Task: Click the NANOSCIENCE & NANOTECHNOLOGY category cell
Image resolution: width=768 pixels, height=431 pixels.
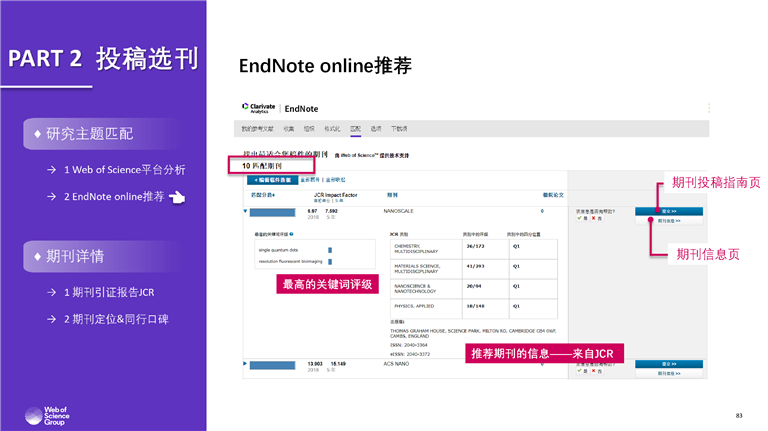Action: [426, 289]
